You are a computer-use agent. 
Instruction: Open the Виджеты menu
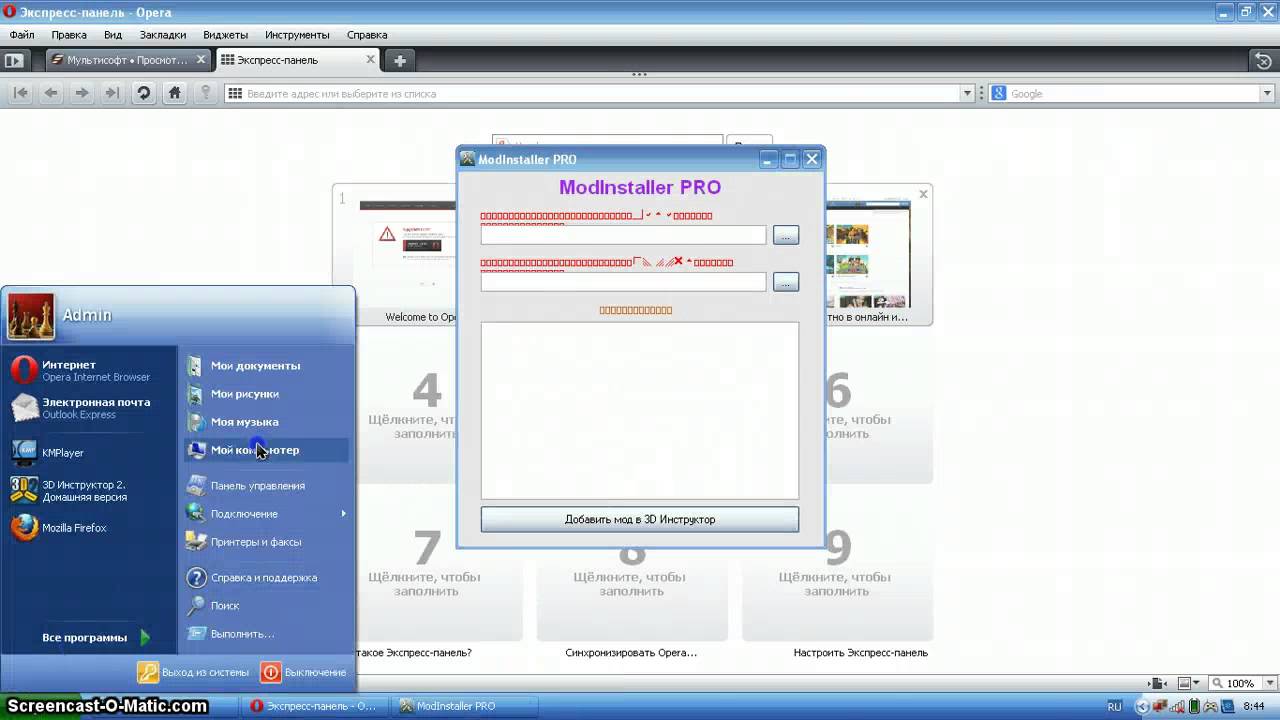tap(225, 35)
